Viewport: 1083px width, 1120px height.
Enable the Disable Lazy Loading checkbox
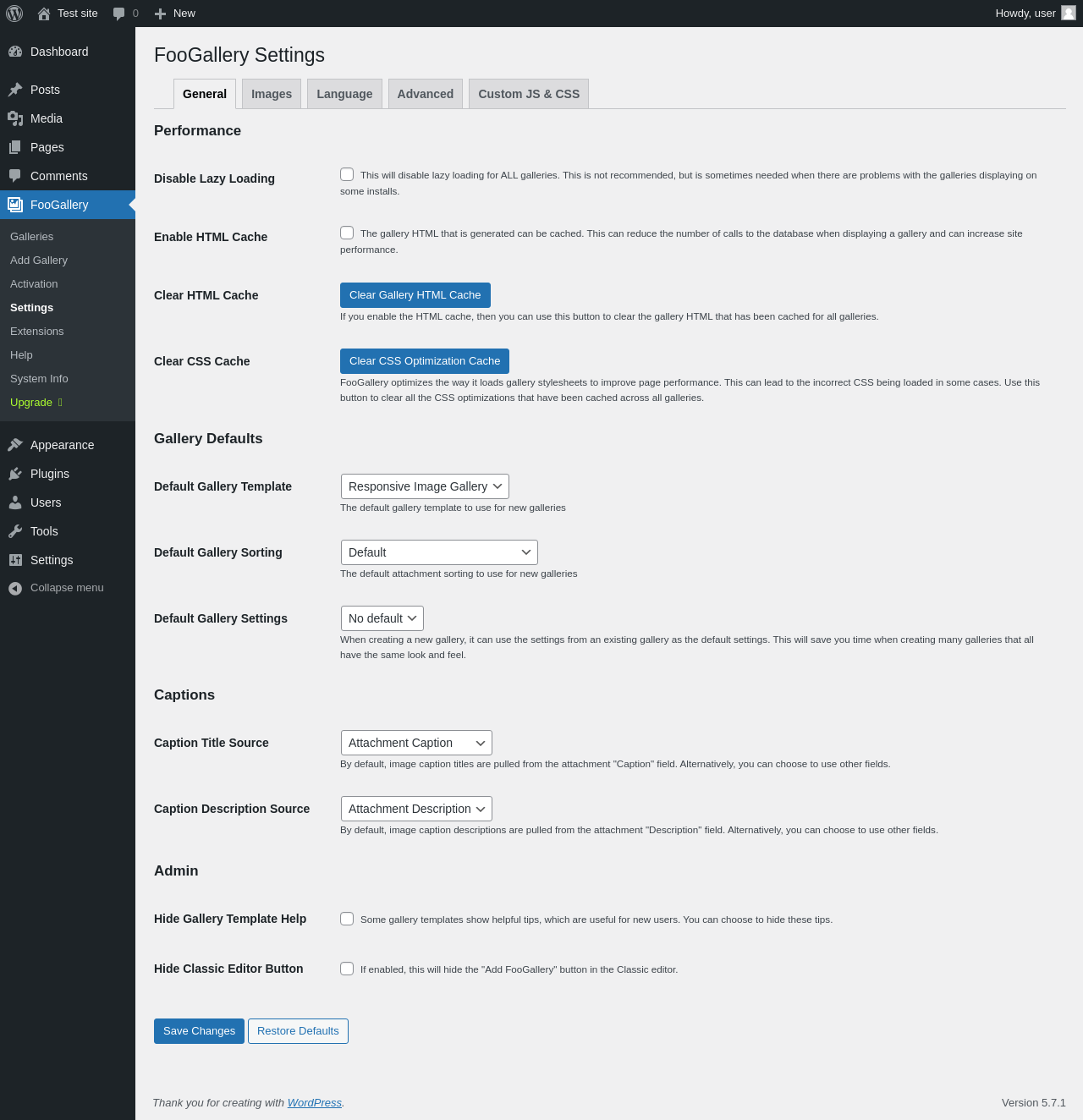[347, 174]
